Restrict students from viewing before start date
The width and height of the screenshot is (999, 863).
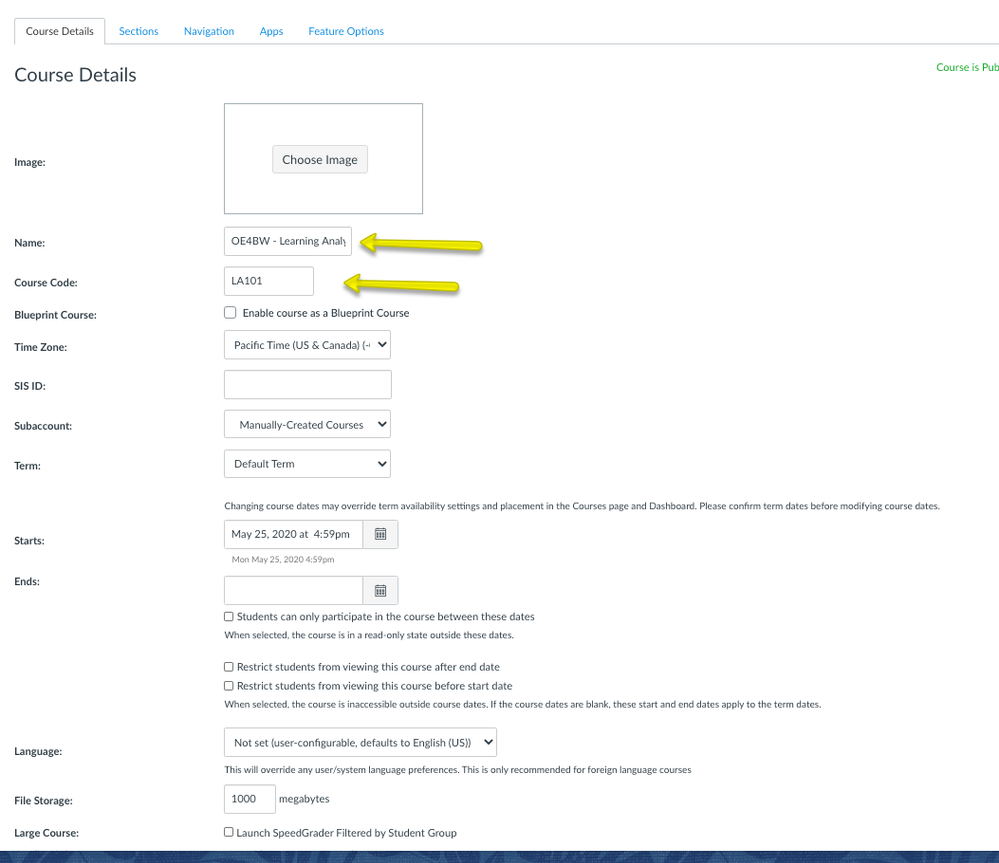(229, 686)
